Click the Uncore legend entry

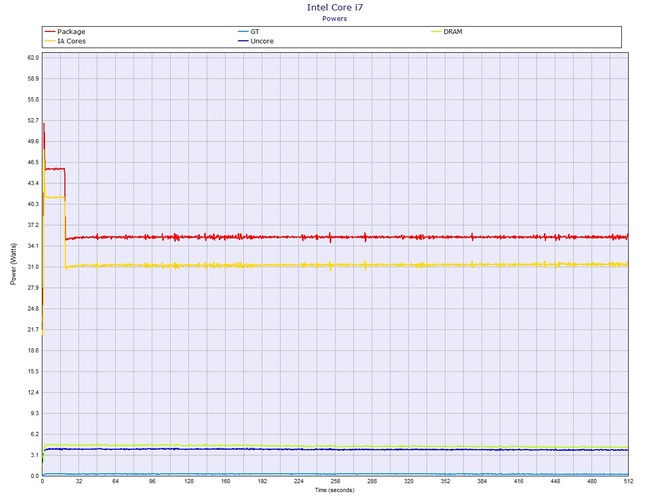[x=256, y=41]
